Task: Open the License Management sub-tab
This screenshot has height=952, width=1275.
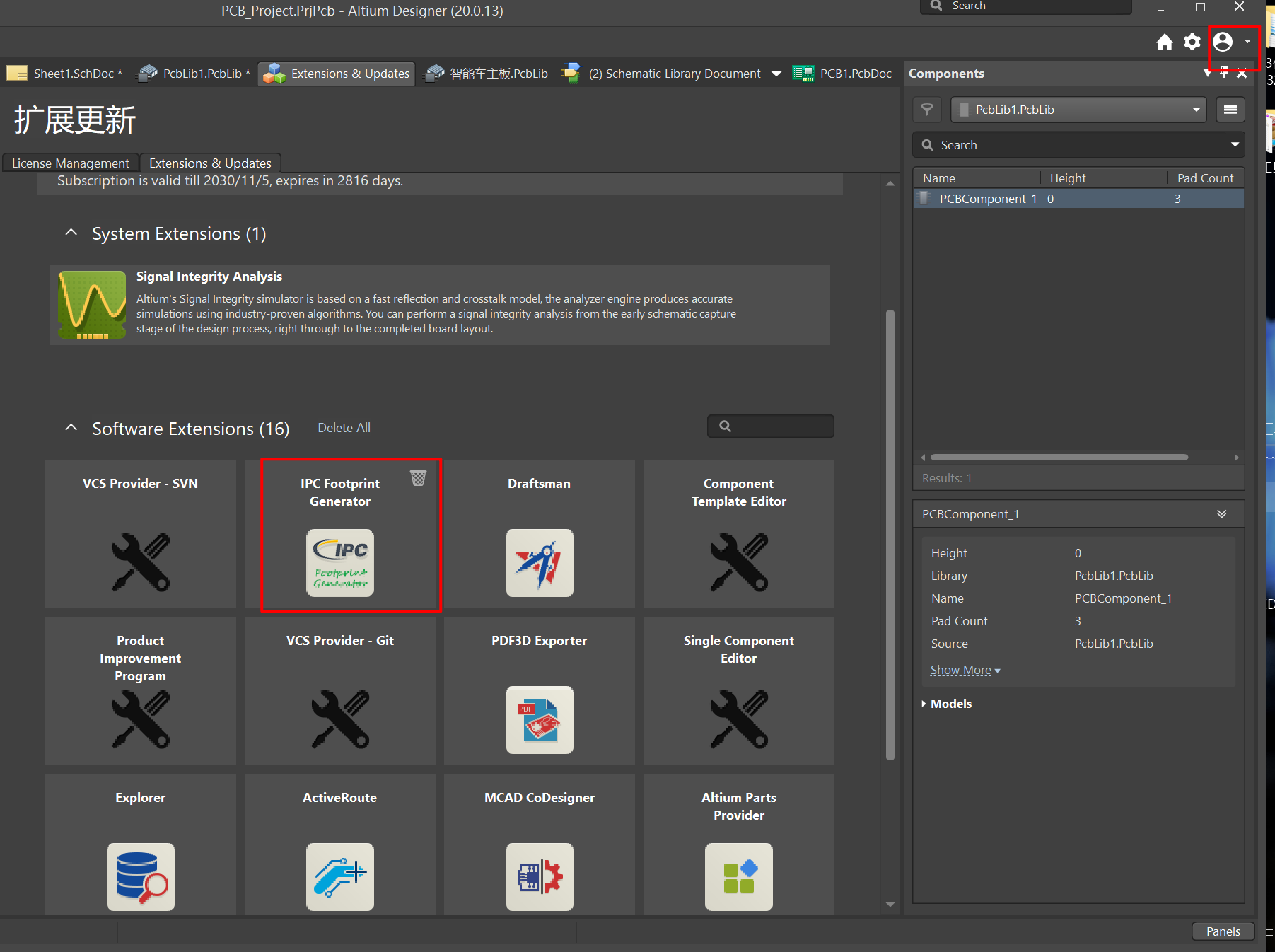Action: pyautogui.click(x=71, y=163)
